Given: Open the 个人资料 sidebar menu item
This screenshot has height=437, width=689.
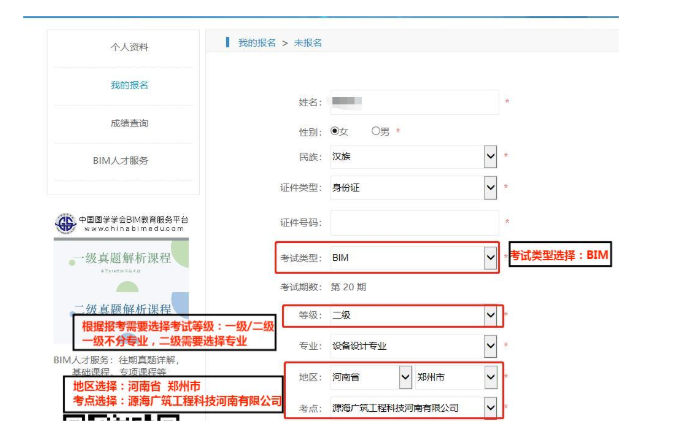Looking at the screenshot, I should point(129,47).
